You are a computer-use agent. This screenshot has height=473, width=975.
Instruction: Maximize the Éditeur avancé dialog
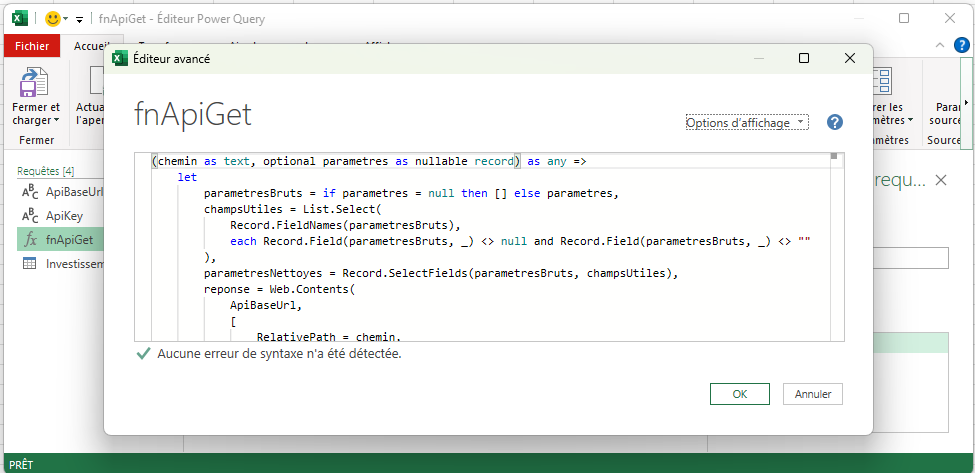tap(803, 58)
